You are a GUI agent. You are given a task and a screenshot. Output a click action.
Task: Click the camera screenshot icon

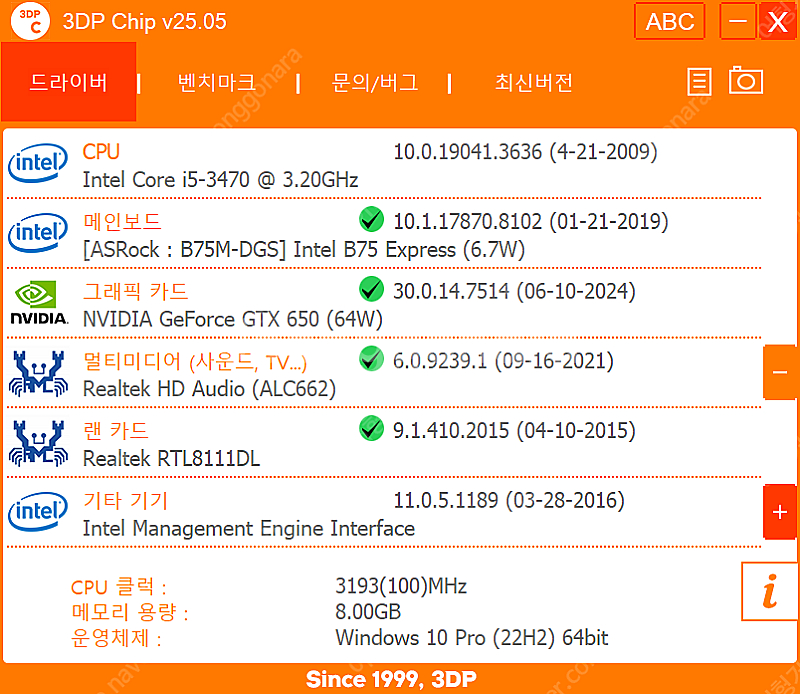pyautogui.click(x=745, y=80)
